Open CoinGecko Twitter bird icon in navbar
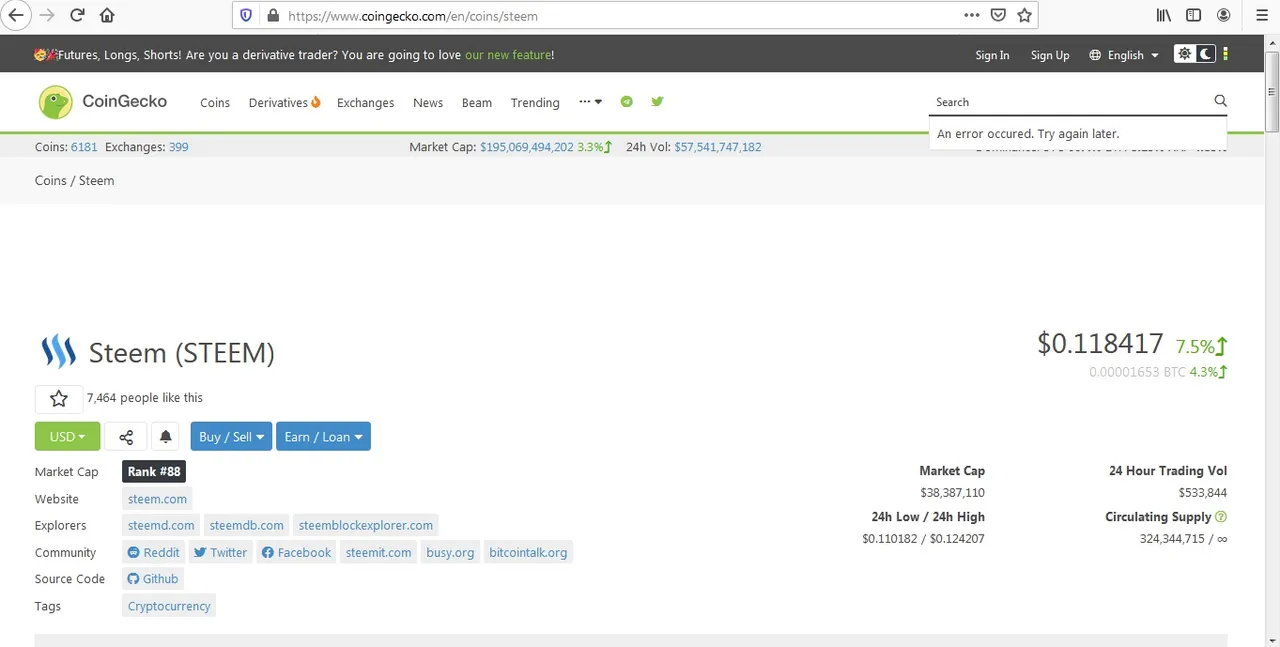 657,101
